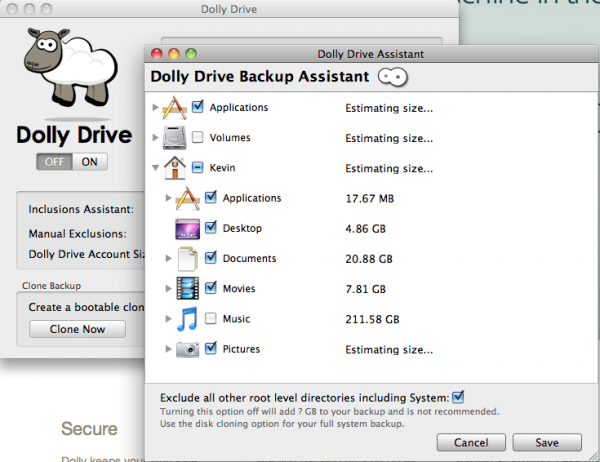The width and height of the screenshot is (600, 462).
Task: Uncheck the root Applications checkbox
Action: coord(197,107)
